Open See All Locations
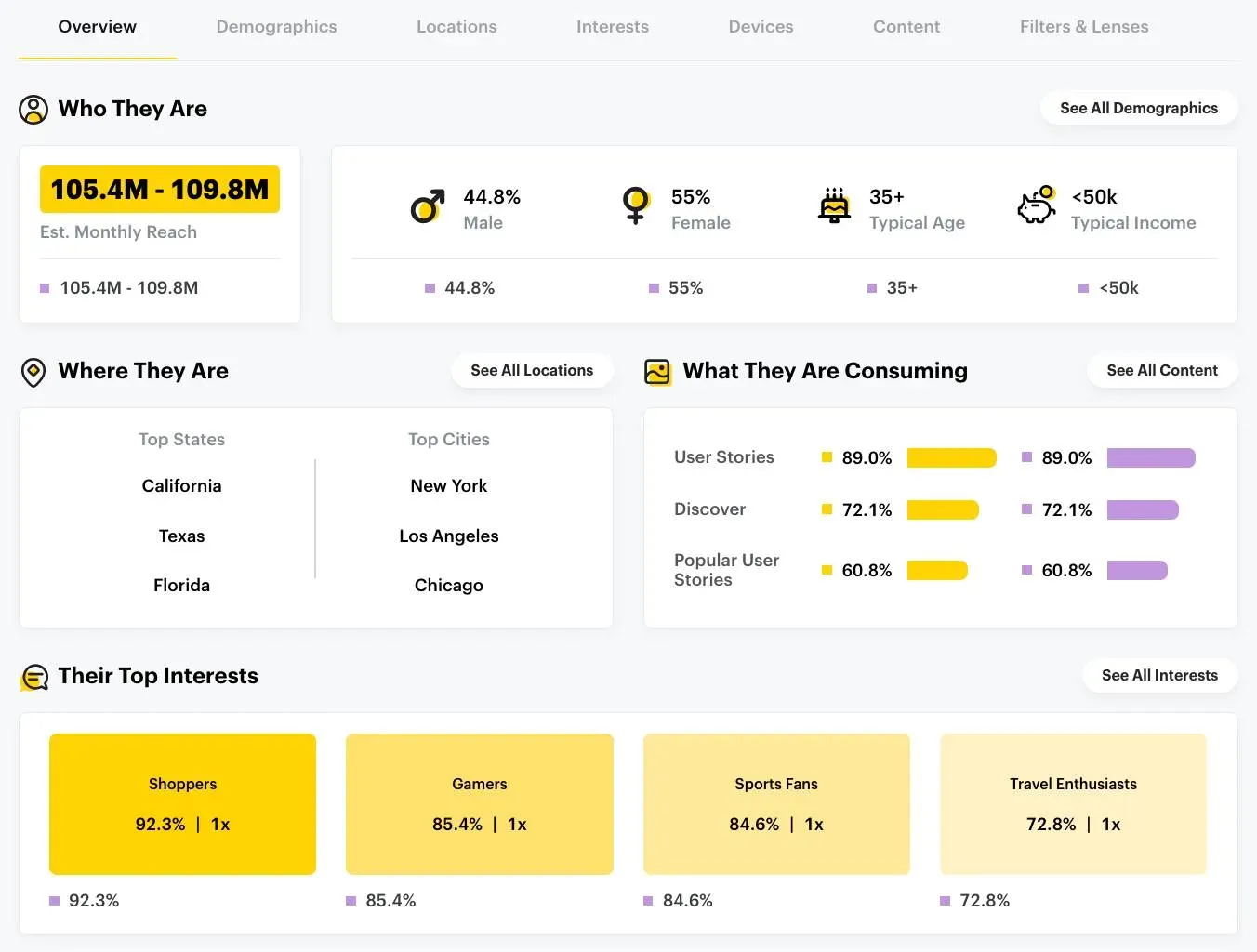 [x=532, y=370]
